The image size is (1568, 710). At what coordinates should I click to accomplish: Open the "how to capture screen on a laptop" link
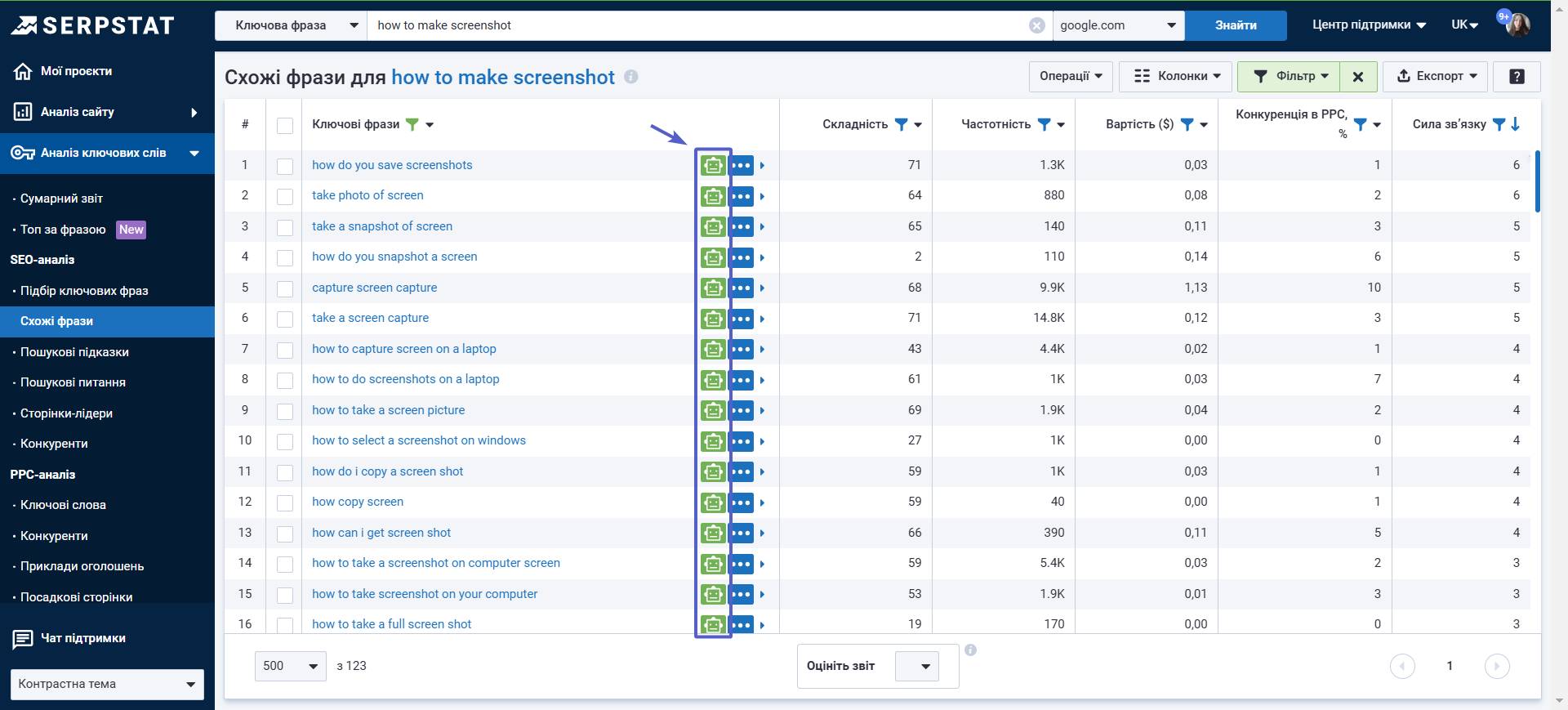click(x=403, y=349)
